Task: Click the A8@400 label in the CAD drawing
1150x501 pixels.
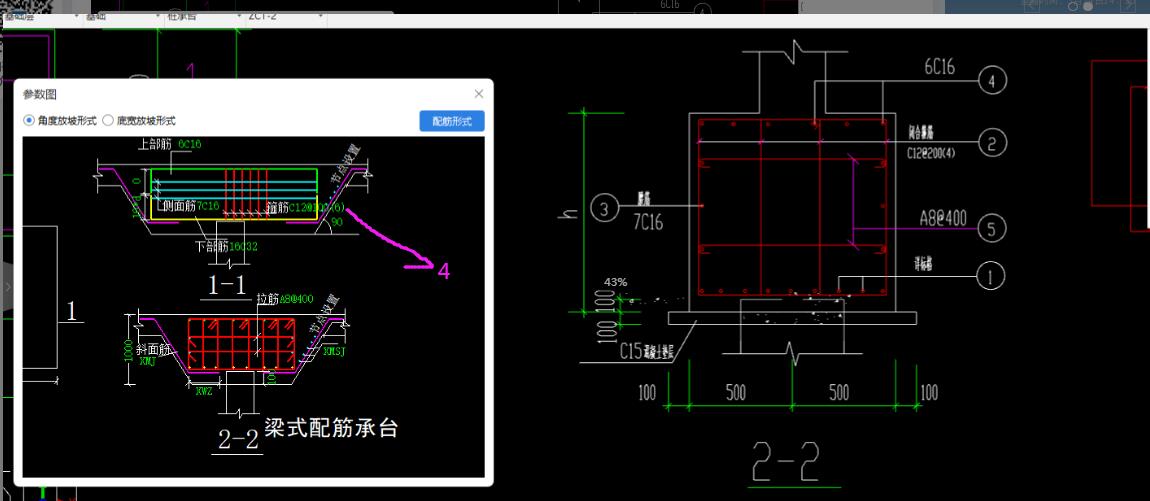Action: pyautogui.click(x=943, y=218)
